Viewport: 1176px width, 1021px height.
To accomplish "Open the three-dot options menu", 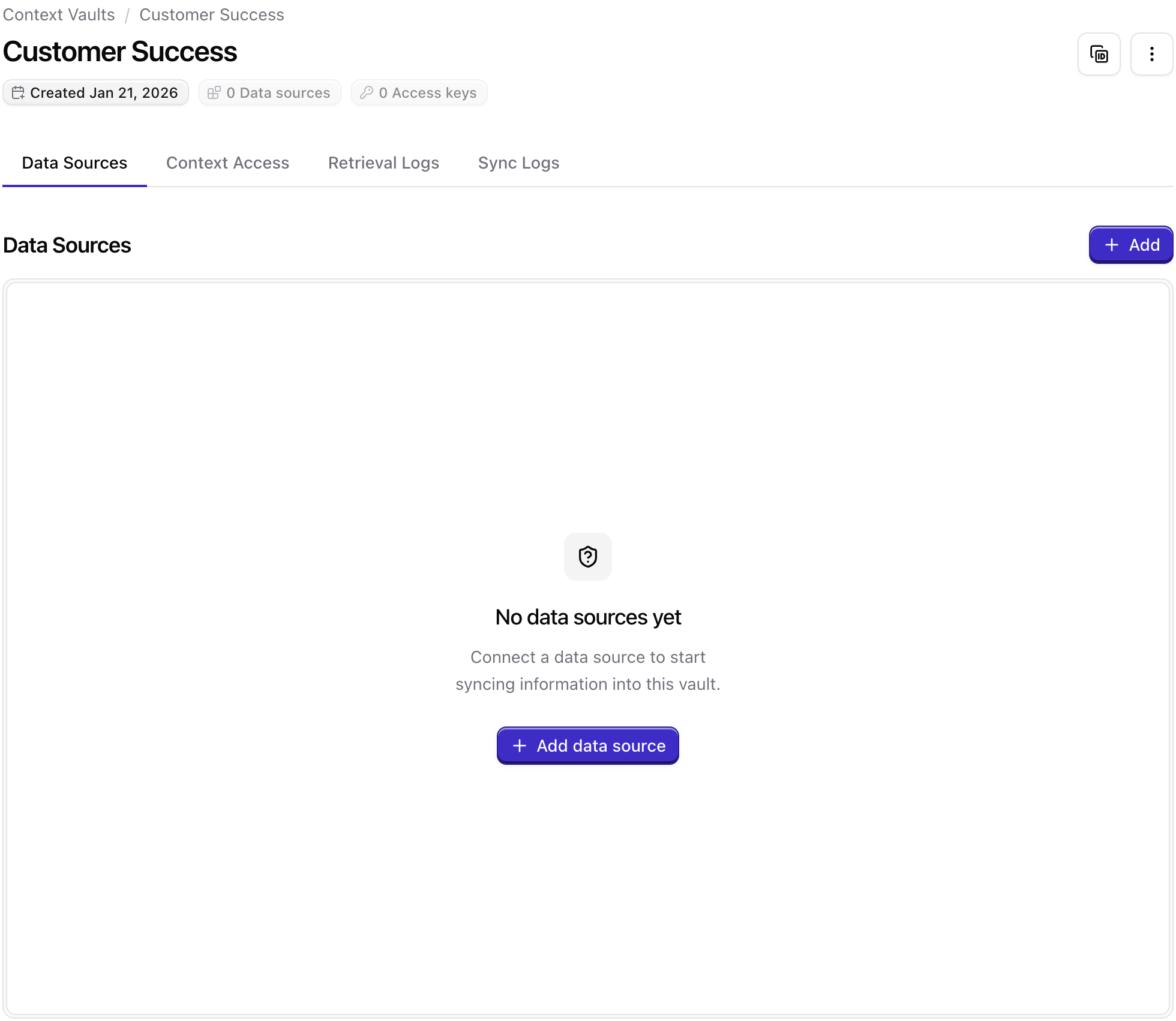I will (x=1151, y=54).
